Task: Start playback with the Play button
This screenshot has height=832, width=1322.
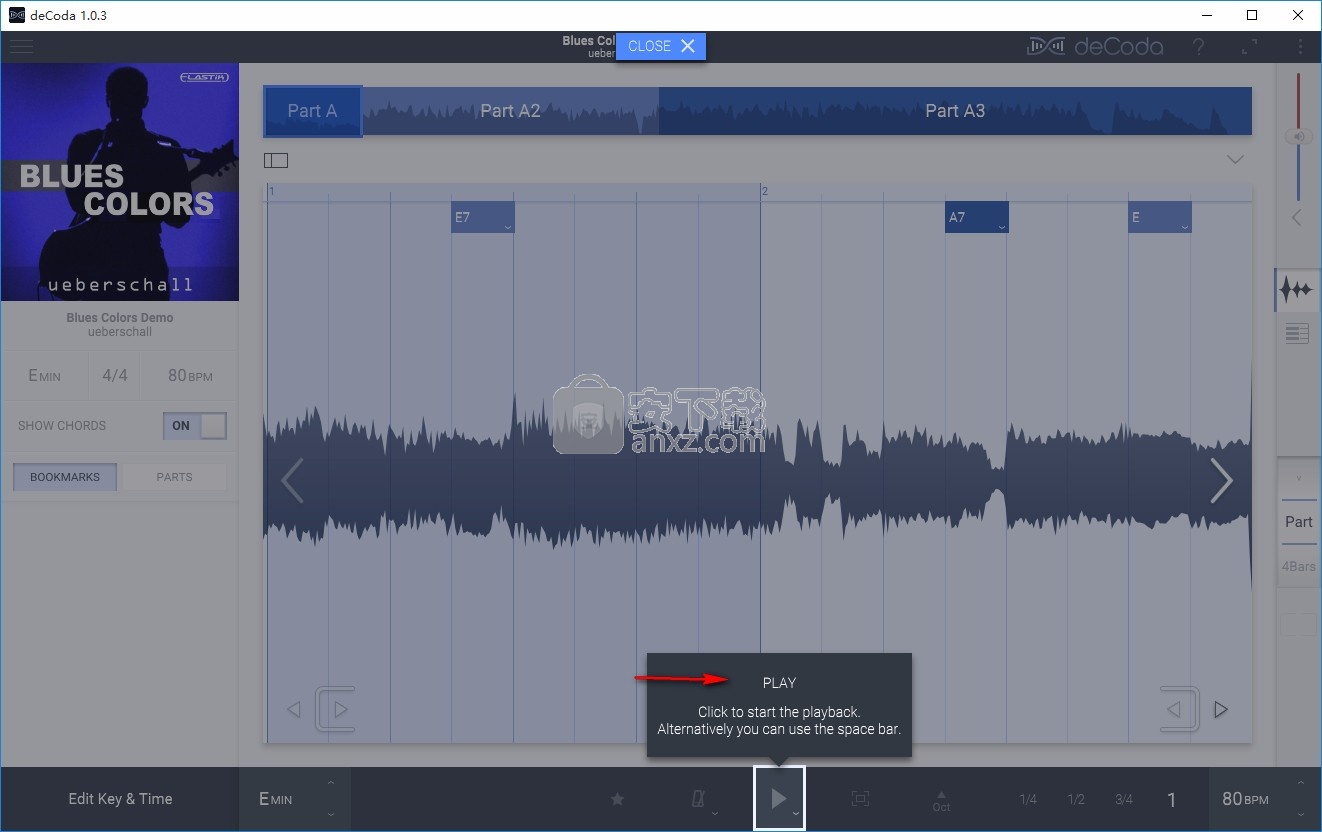Action: [x=779, y=798]
